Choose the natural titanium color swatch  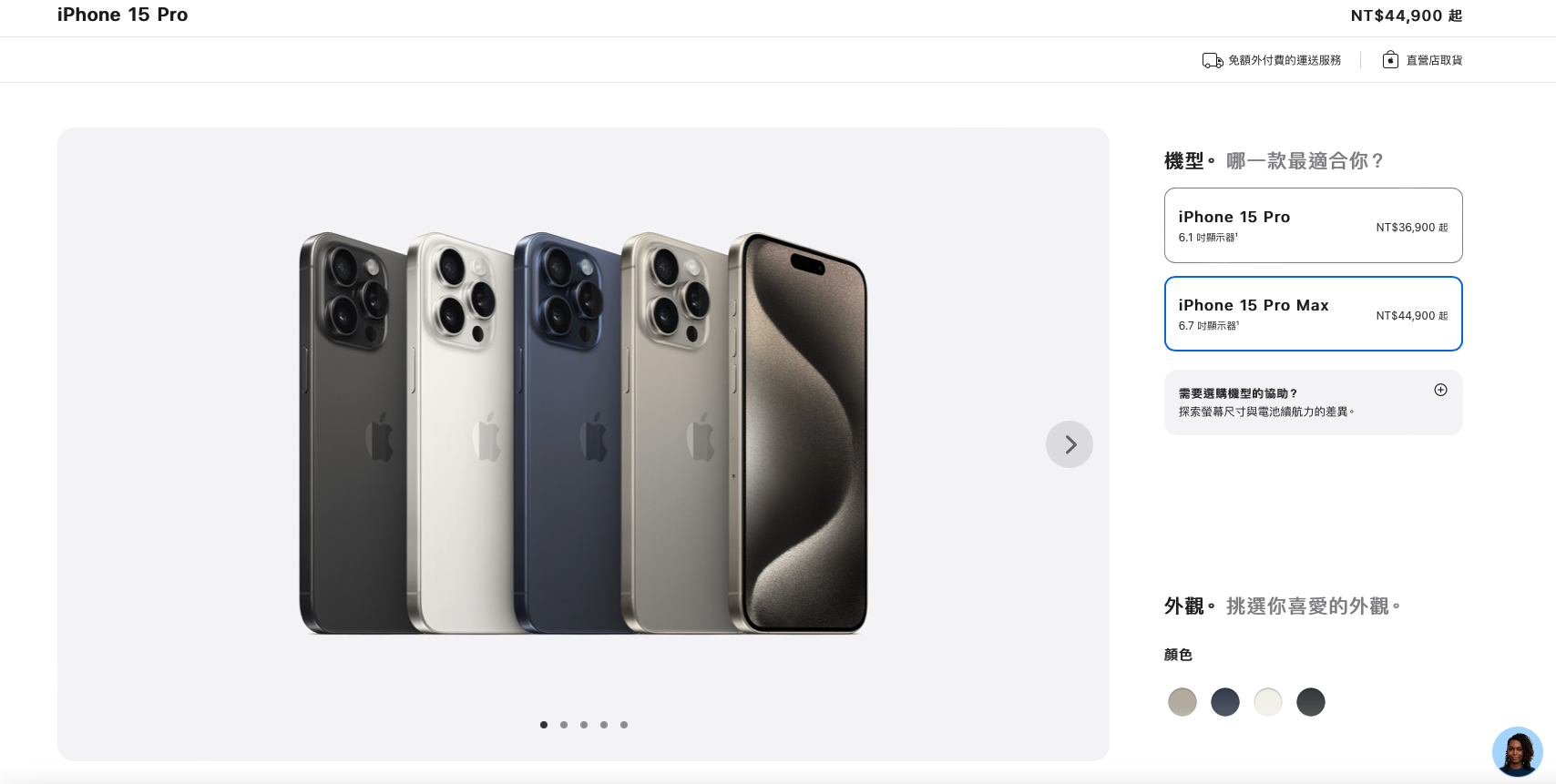pos(1182,702)
